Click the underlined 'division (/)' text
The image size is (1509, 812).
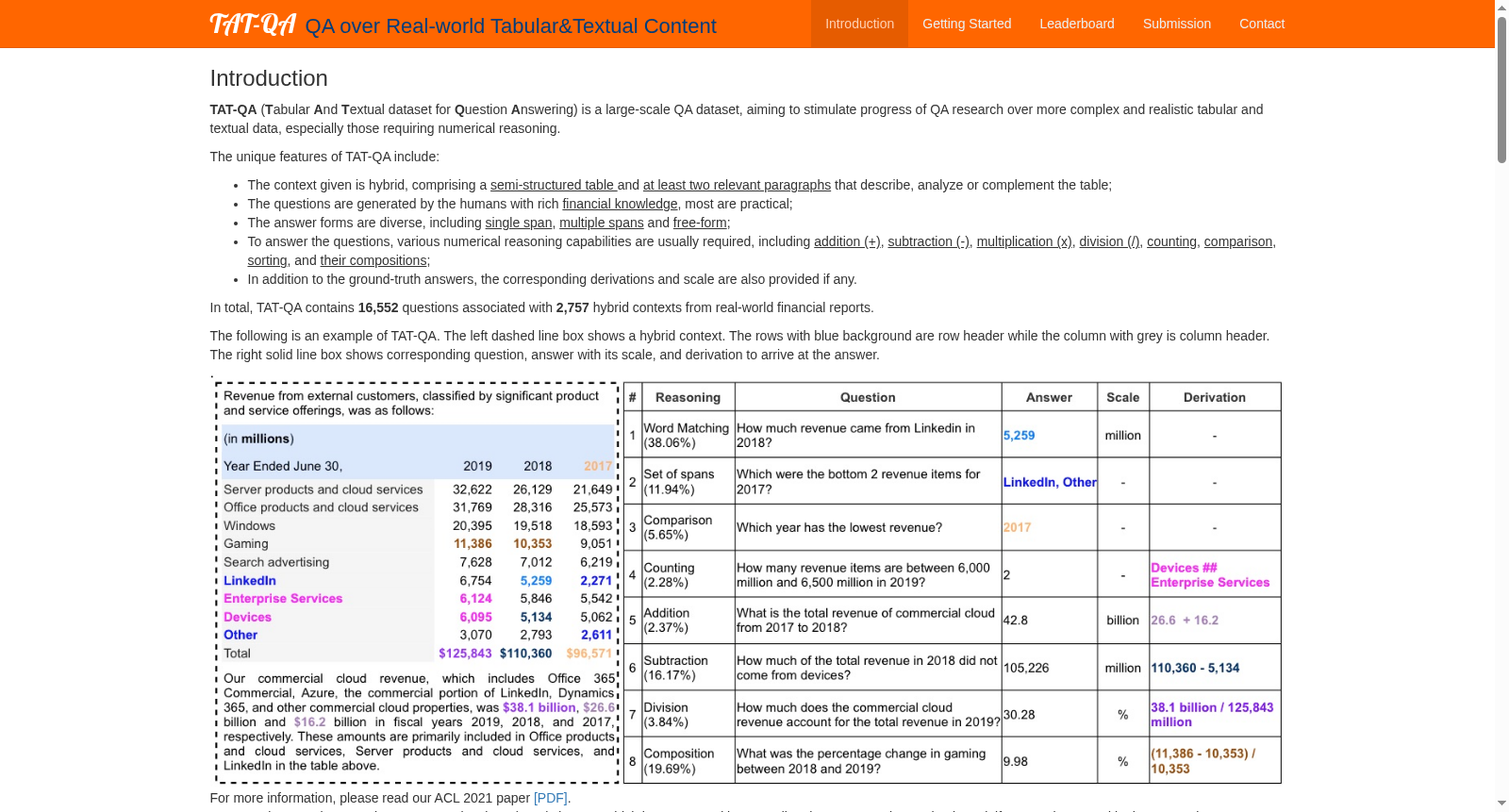[x=1109, y=241]
